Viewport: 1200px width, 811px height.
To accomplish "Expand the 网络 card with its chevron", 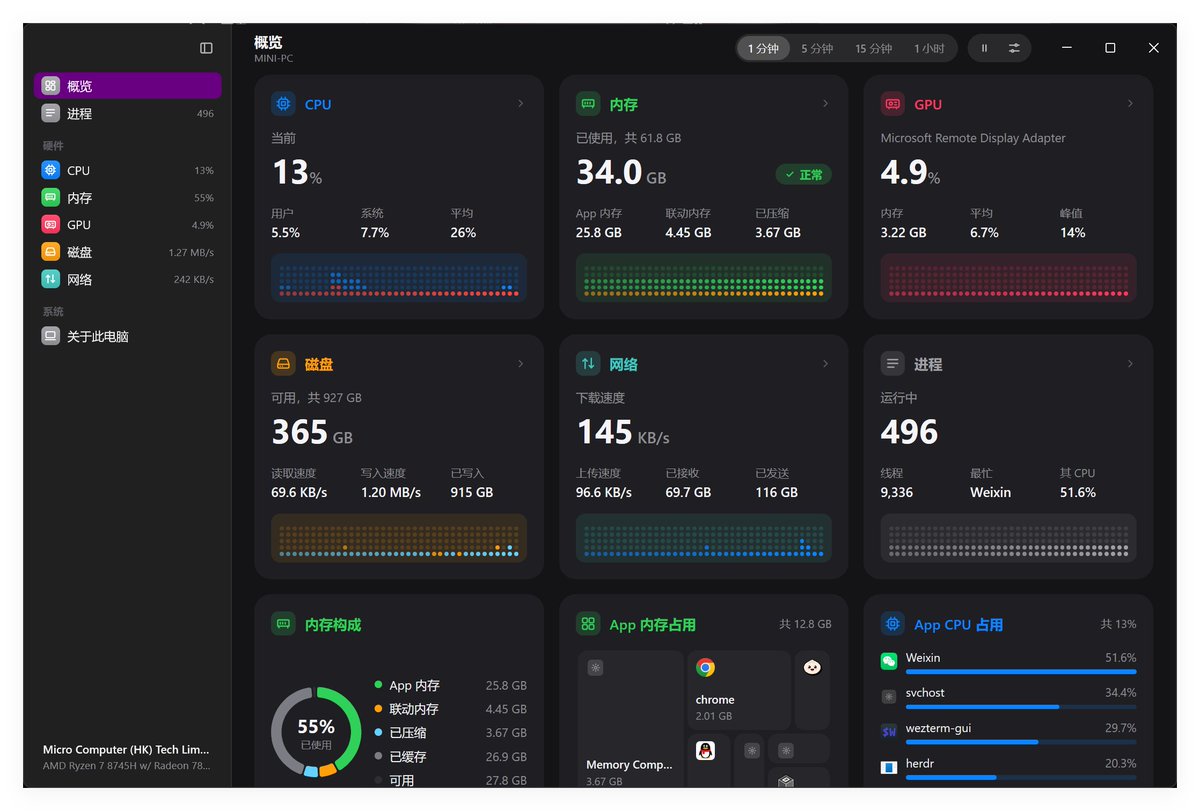I will (825, 364).
